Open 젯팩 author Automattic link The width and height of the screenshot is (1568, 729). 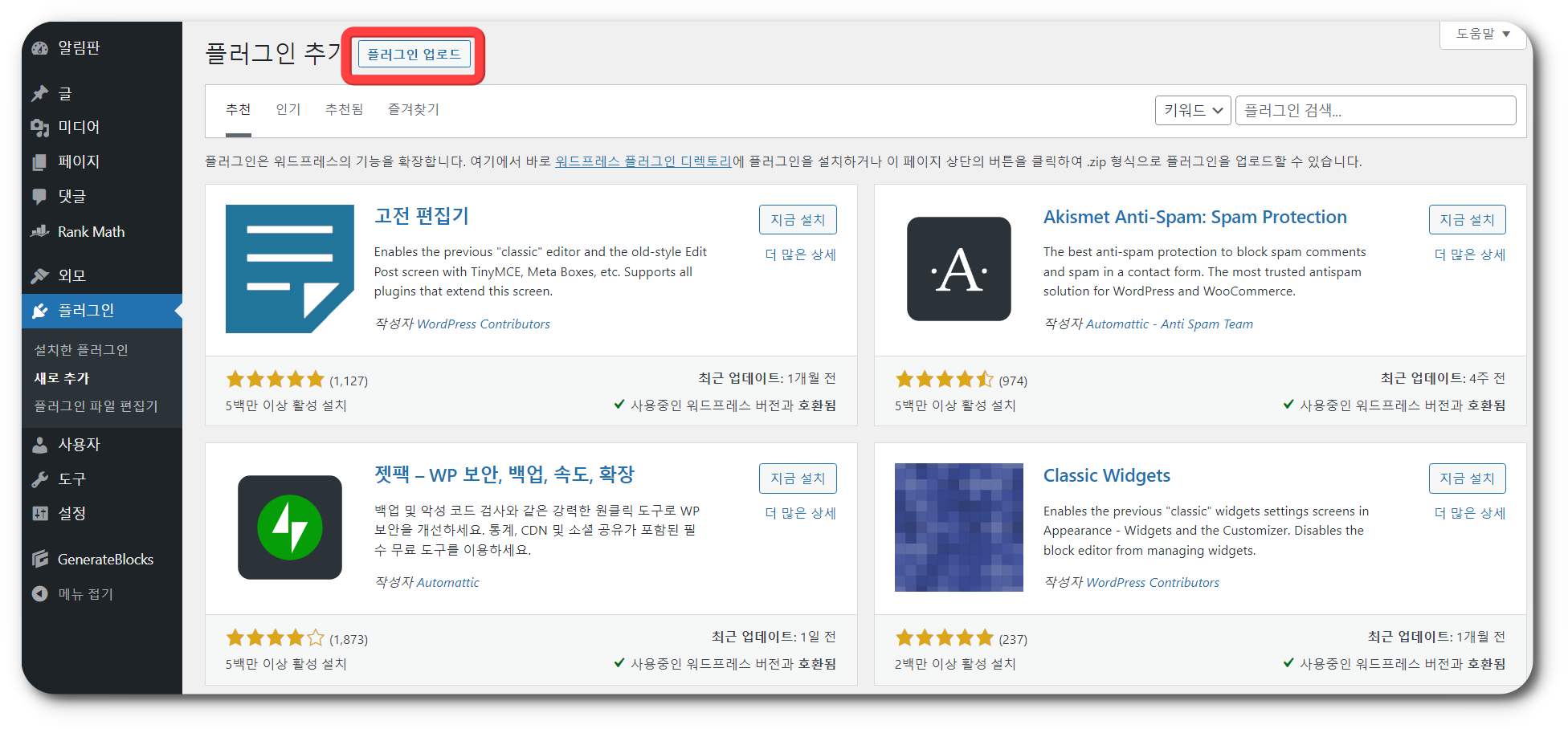(448, 583)
